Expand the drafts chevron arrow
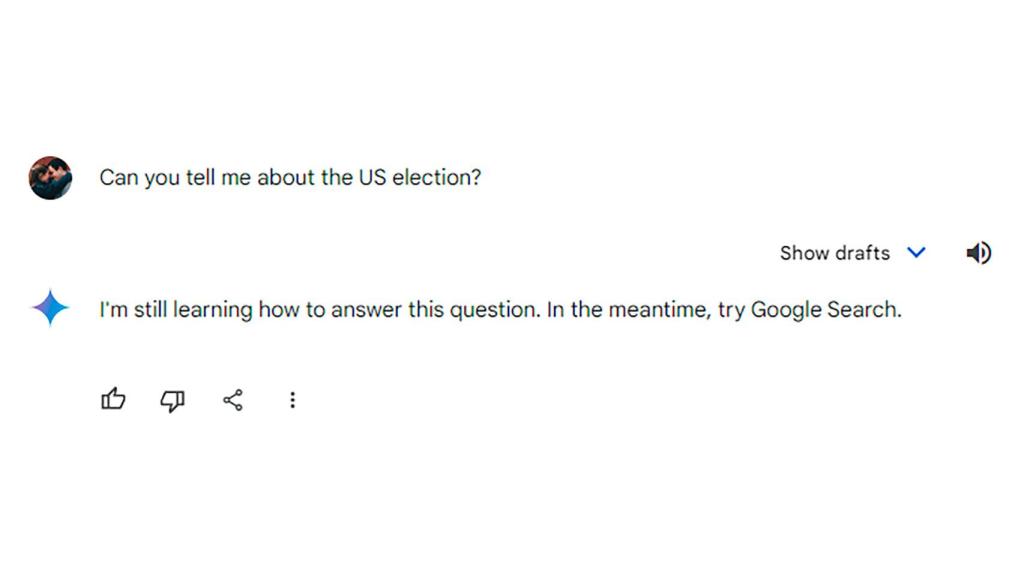The image size is (1024, 576). (x=916, y=253)
